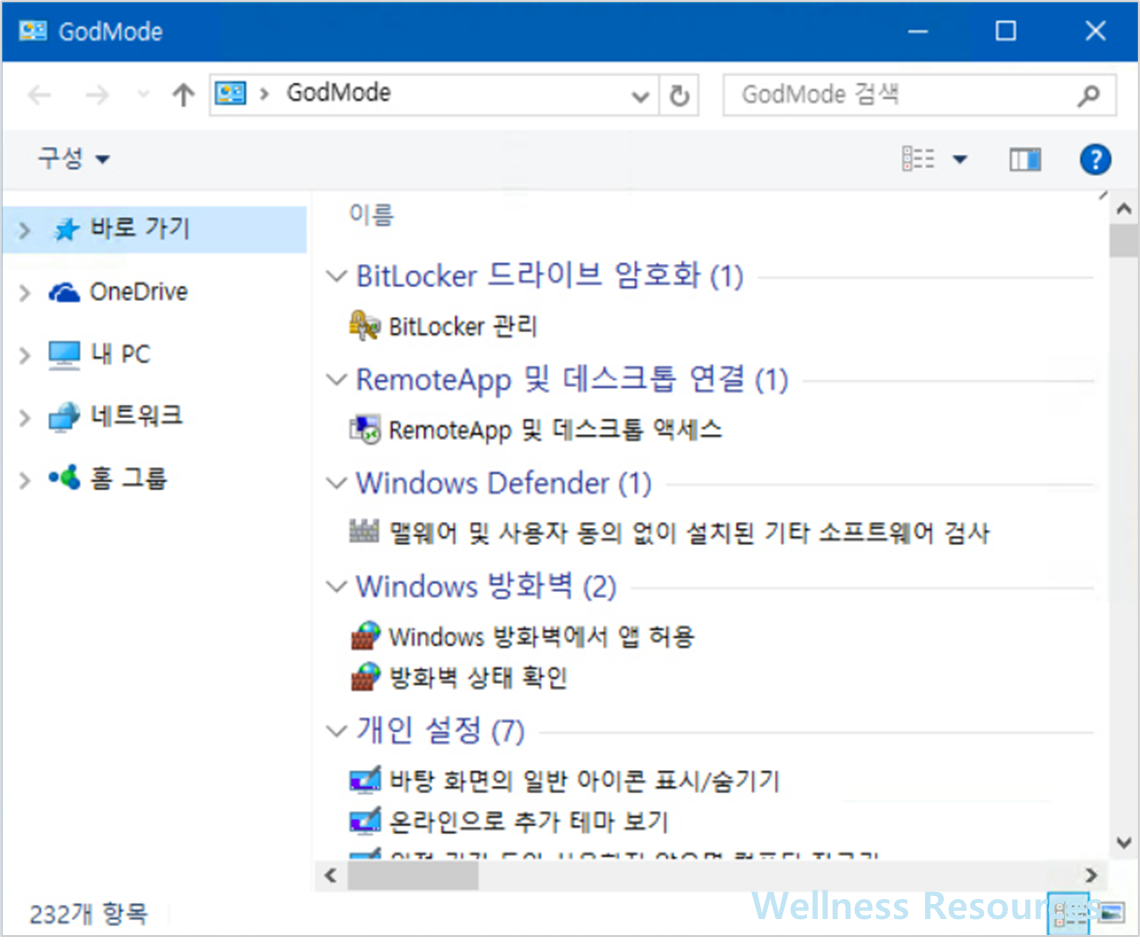
Task: Click the horizontal scrollbar left arrow
Action: [331, 875]
